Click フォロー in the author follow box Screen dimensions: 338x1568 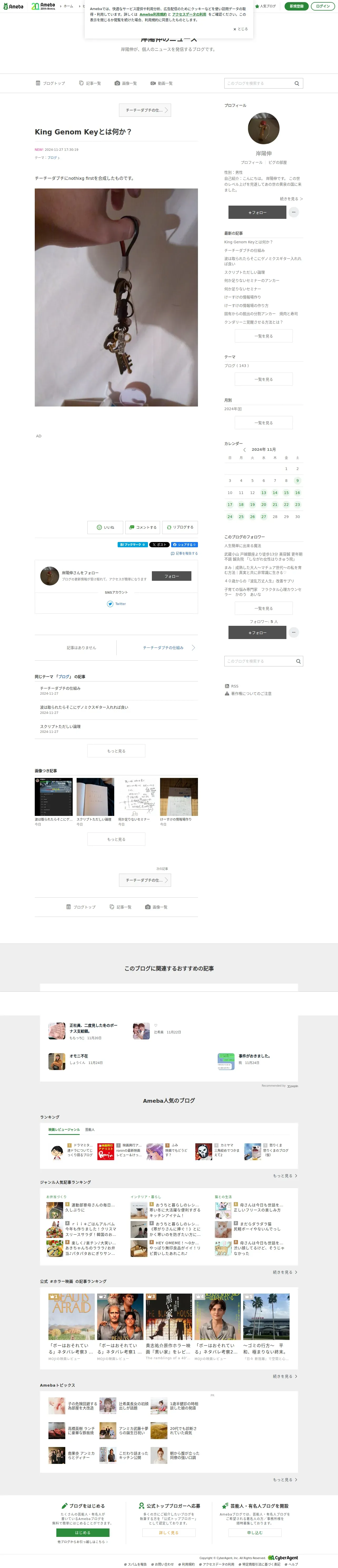171,576
